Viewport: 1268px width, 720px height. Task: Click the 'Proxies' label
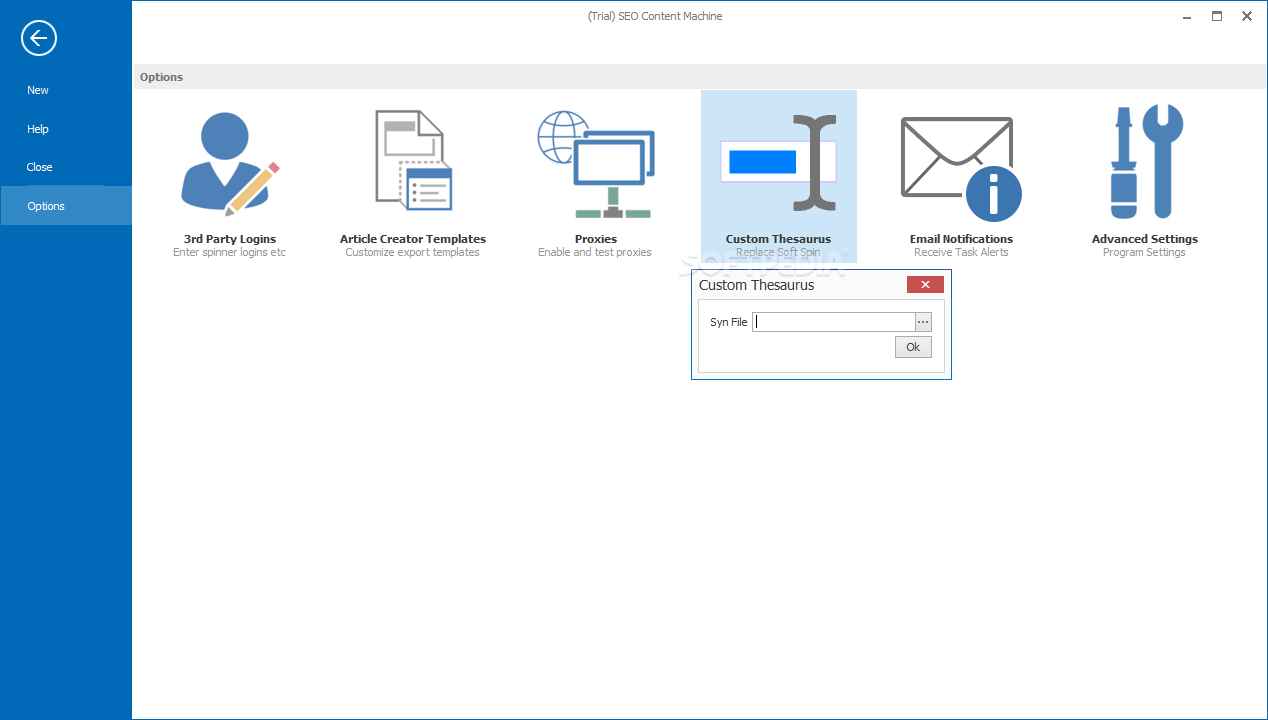pyautogui.click(x=596, y=239)
